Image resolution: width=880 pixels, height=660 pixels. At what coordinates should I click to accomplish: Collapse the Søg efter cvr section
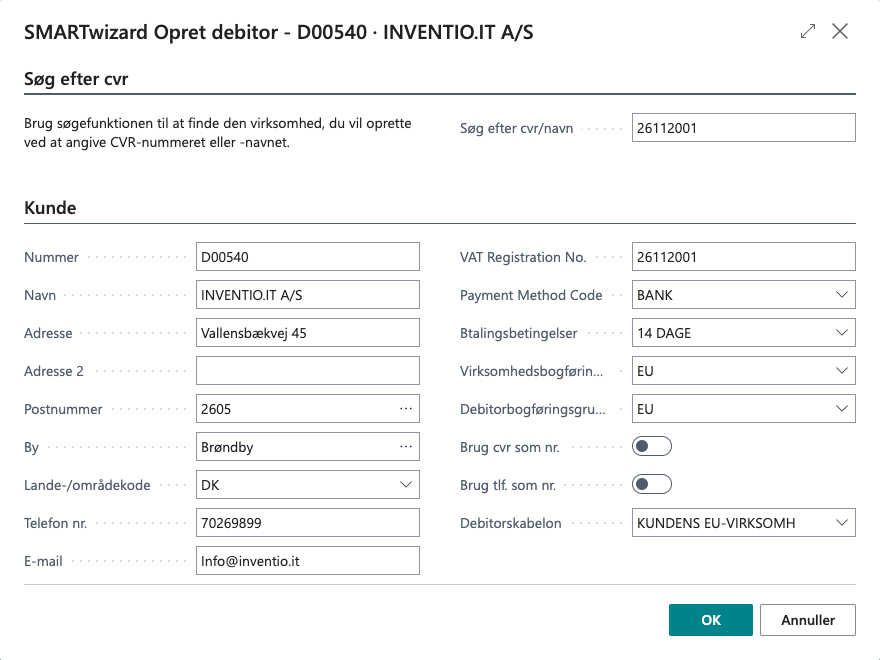click(x=76, y=79)
